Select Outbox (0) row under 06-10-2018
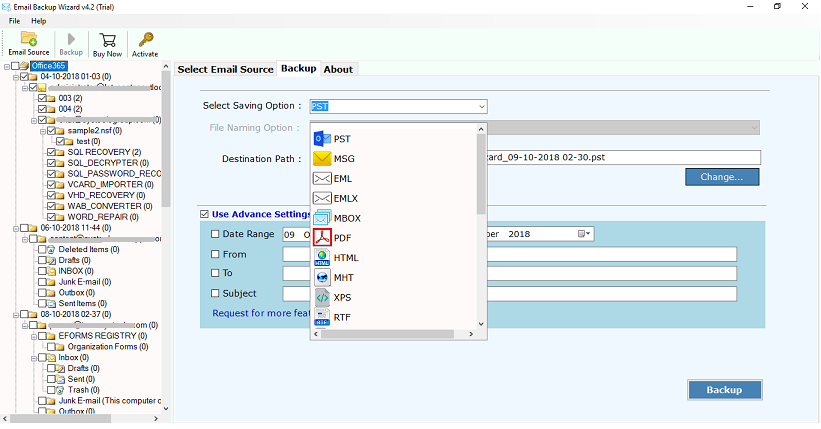Viewport: 821px width, 429px height. [77, 293]
